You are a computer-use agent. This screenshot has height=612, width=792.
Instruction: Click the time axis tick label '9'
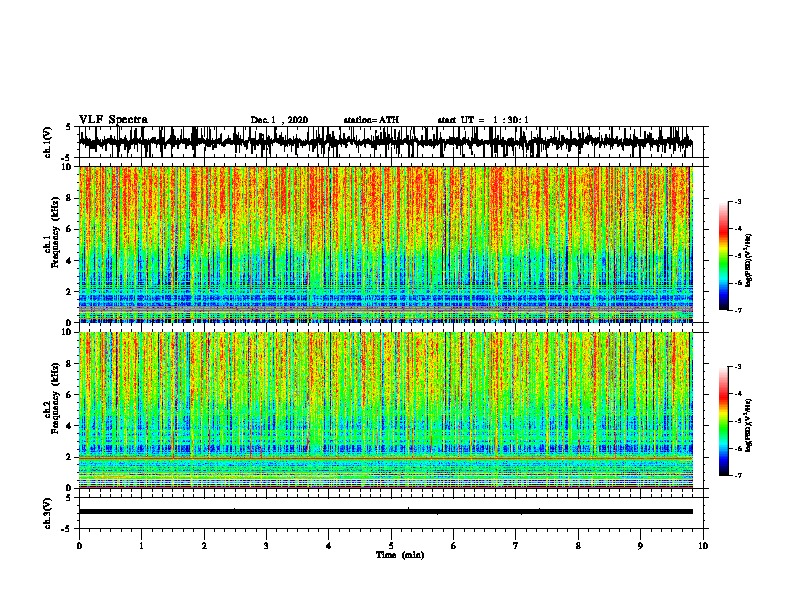tap(640, 546)
